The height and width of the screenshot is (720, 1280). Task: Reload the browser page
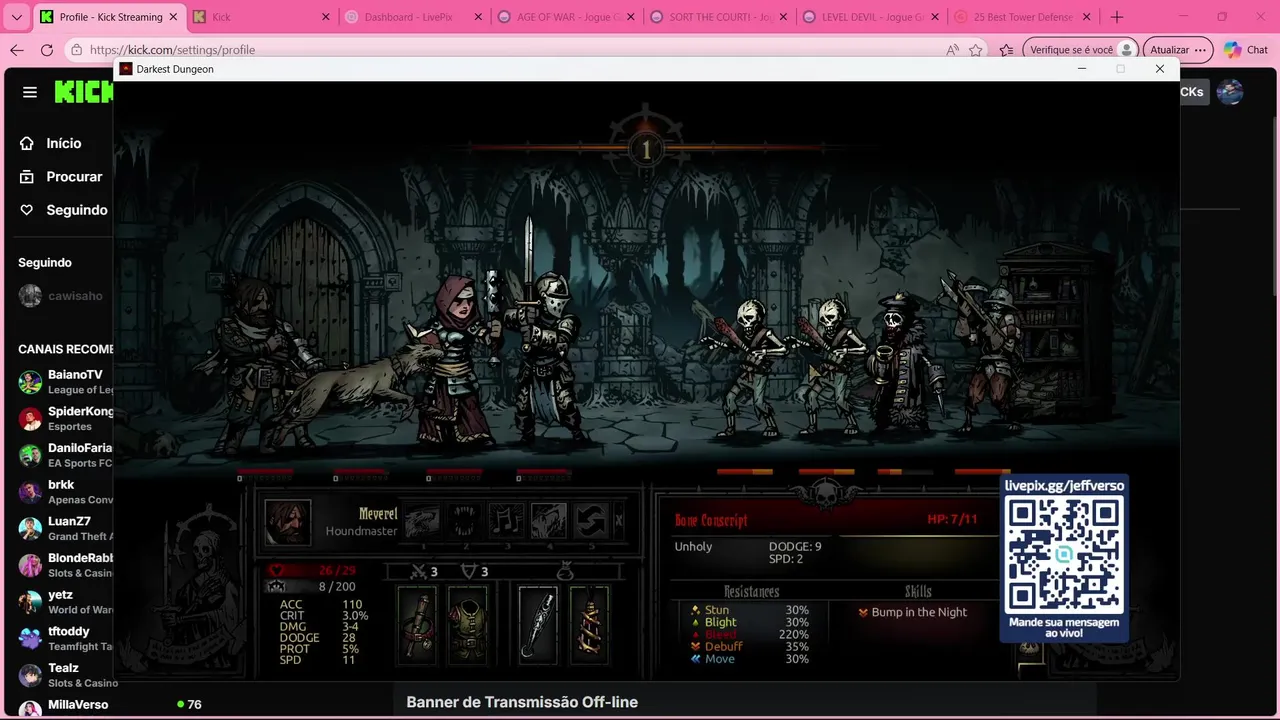click(x=47, y=50)
